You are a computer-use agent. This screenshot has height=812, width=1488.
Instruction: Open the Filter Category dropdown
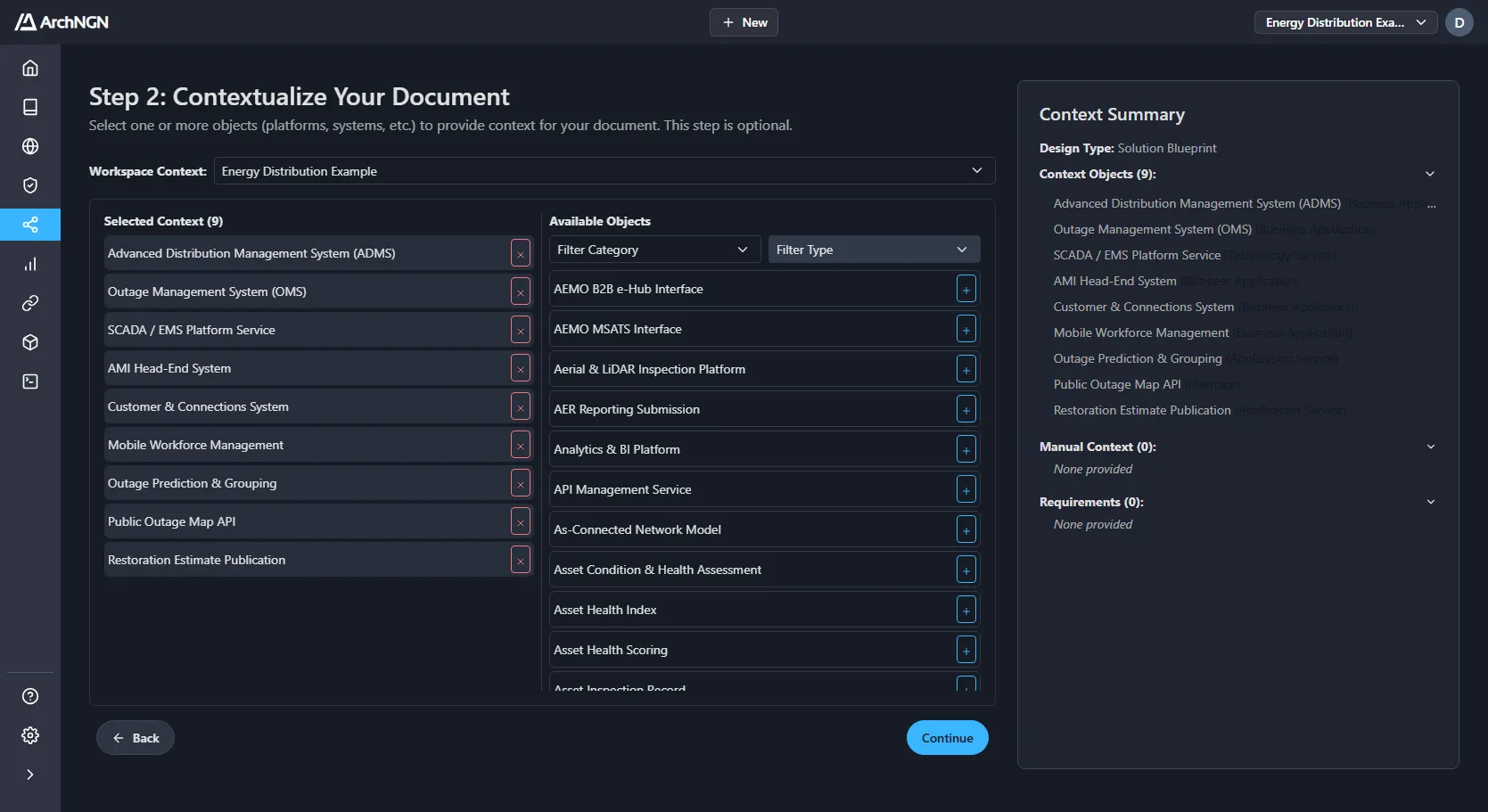pyautogui.click(x=654, y=250)
